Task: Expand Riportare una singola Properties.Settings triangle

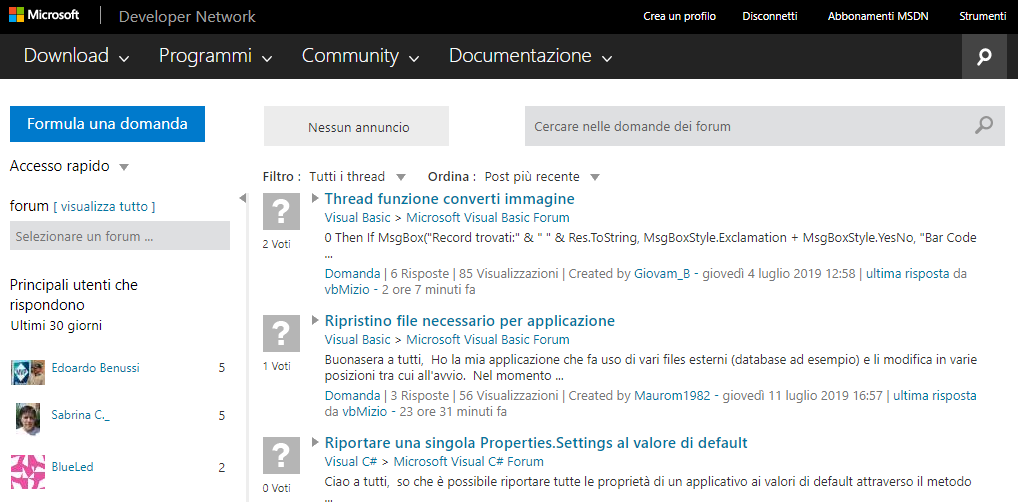Action: tap(316, 442)
